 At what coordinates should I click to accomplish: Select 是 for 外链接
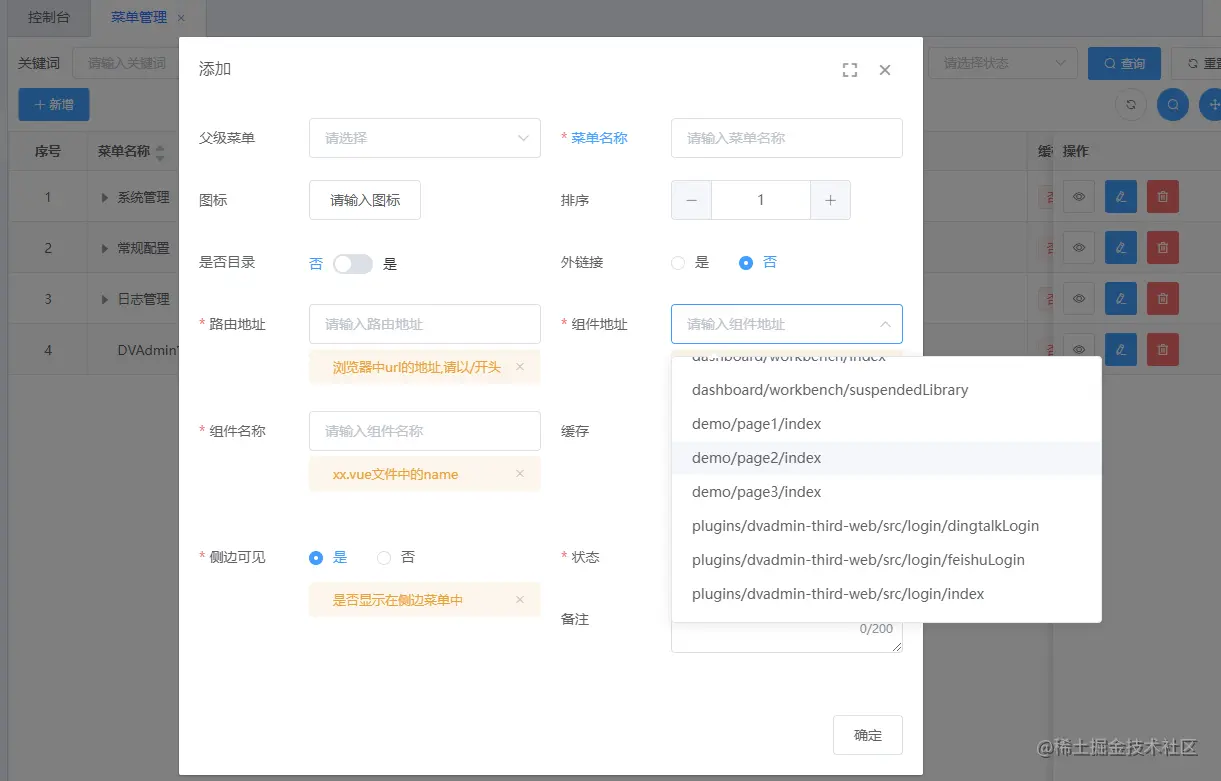pyautogui.click(x=690, y=263)
